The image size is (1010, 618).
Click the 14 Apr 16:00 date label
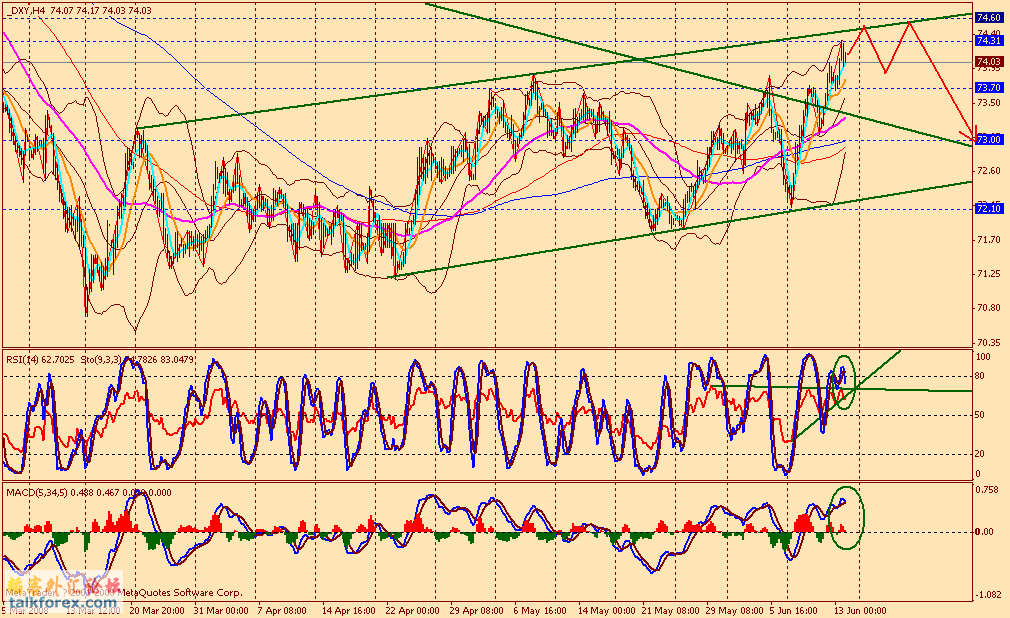348,610
